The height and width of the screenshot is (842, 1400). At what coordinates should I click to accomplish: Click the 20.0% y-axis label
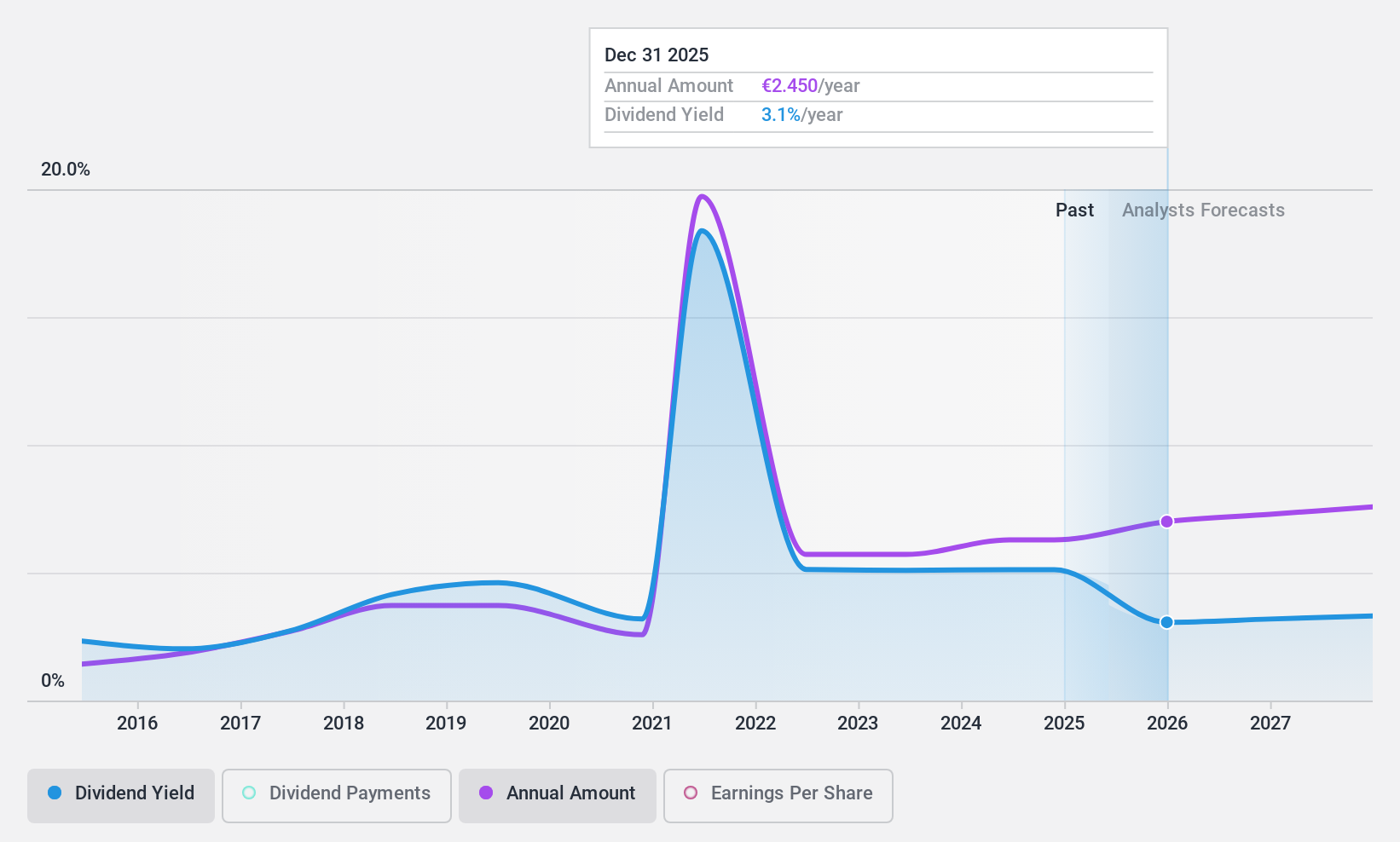coord(66,170)
